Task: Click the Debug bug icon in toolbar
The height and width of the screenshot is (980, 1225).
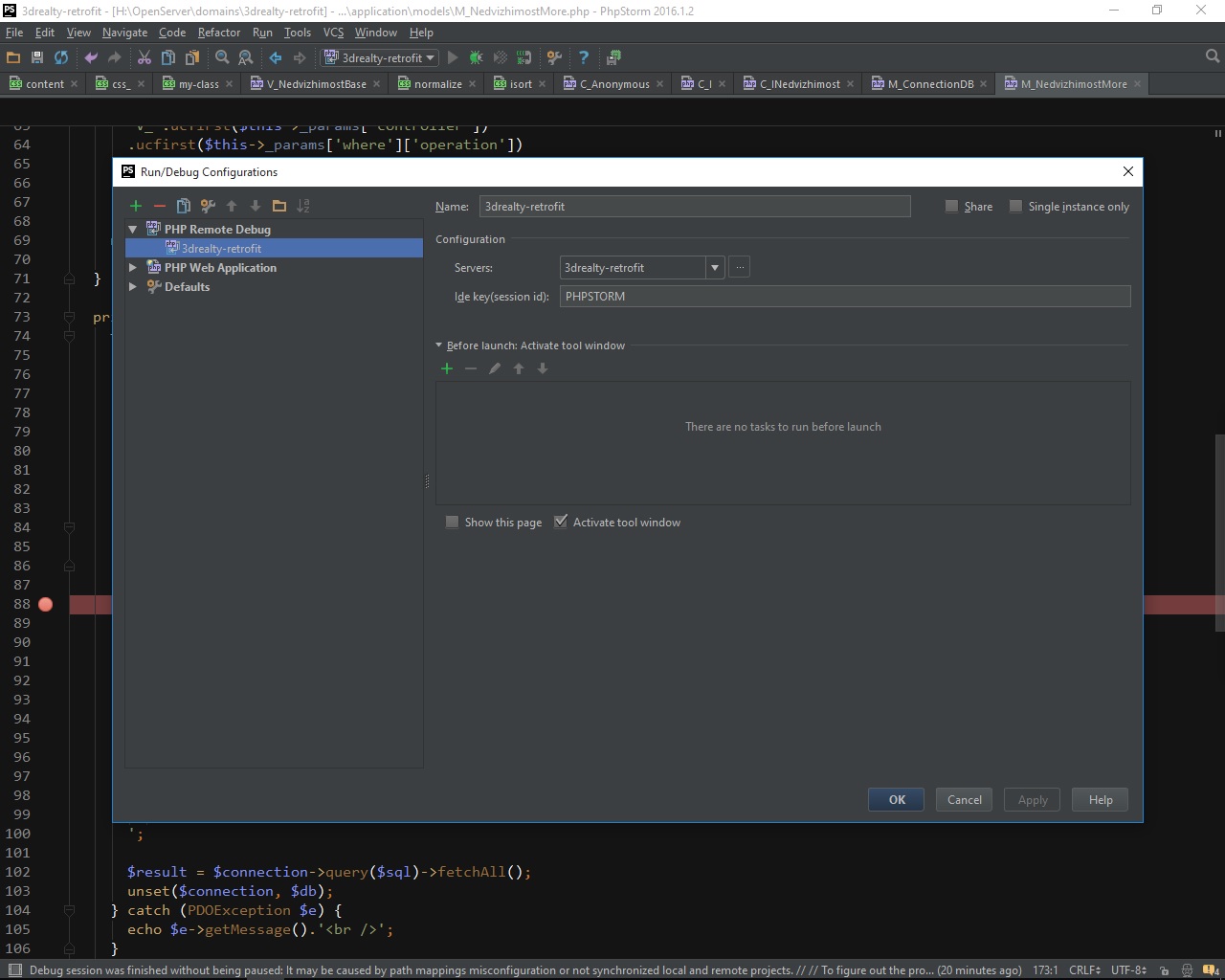Action: (476, 57)
